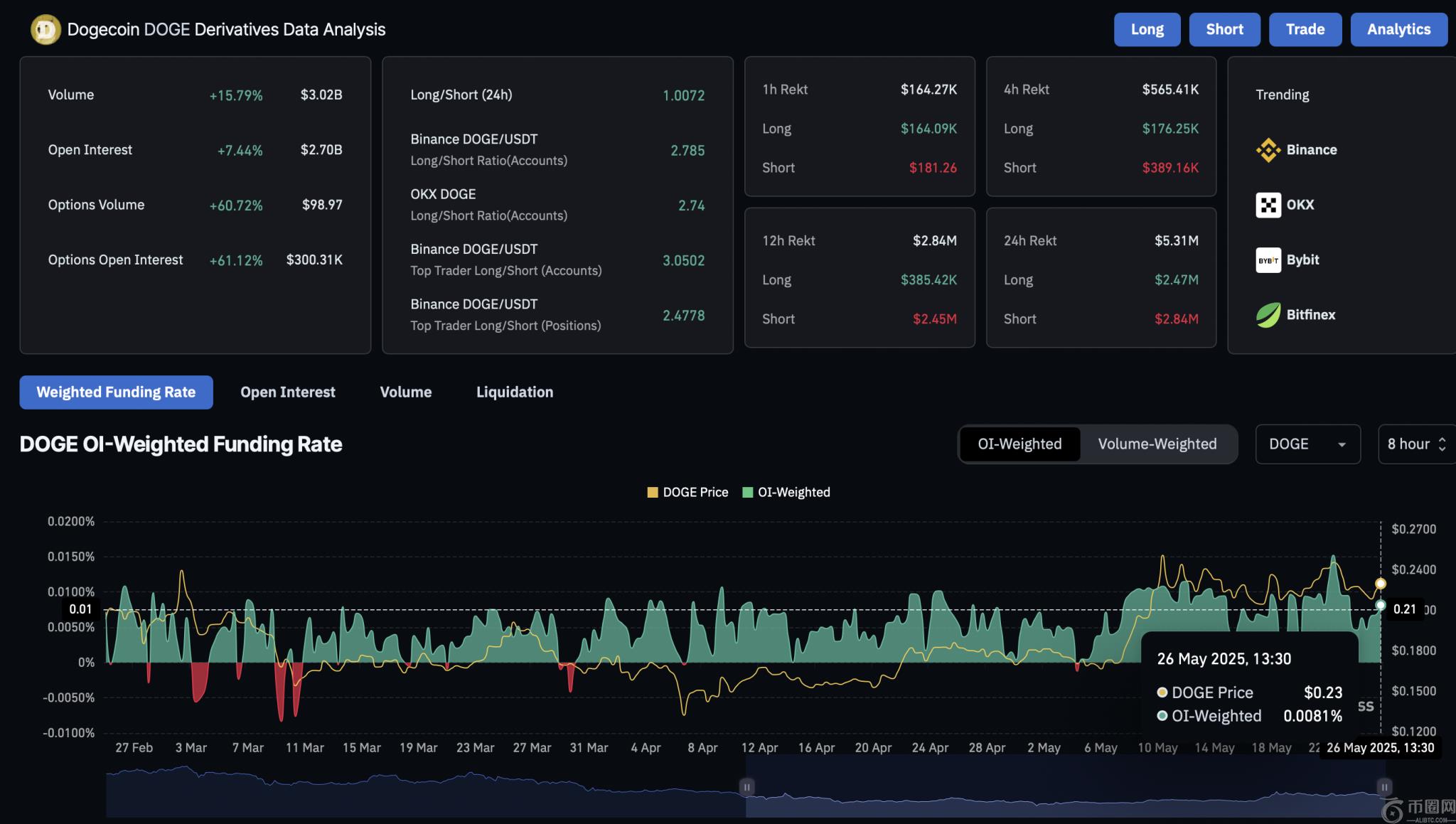Toggle DOGE Price legend series

pos(687,492)
